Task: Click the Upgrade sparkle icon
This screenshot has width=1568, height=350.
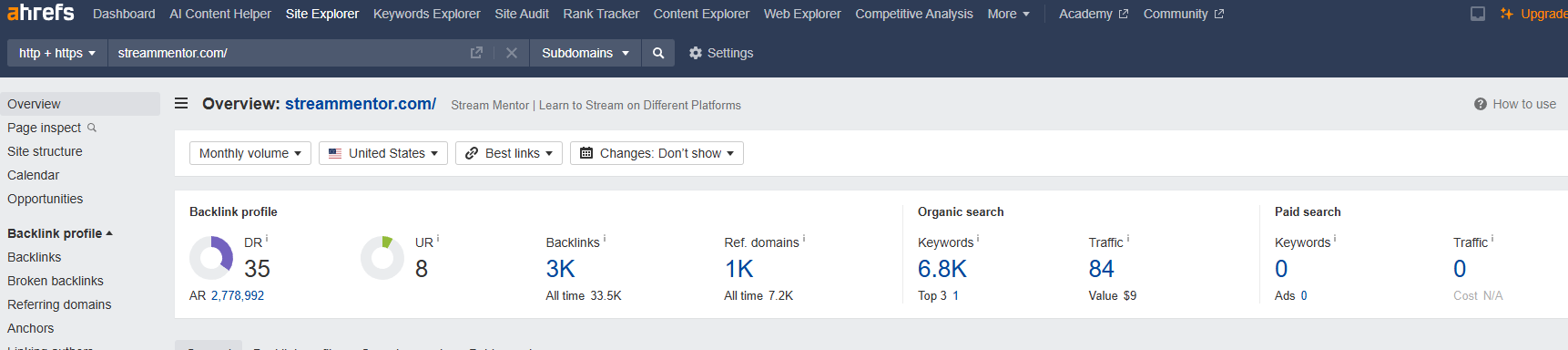Action: (x=1507, y=14)
